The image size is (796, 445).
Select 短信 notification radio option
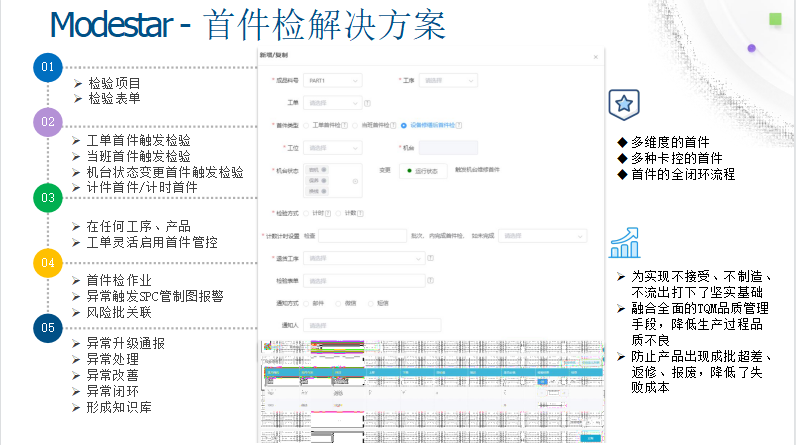tap(371, 303)
